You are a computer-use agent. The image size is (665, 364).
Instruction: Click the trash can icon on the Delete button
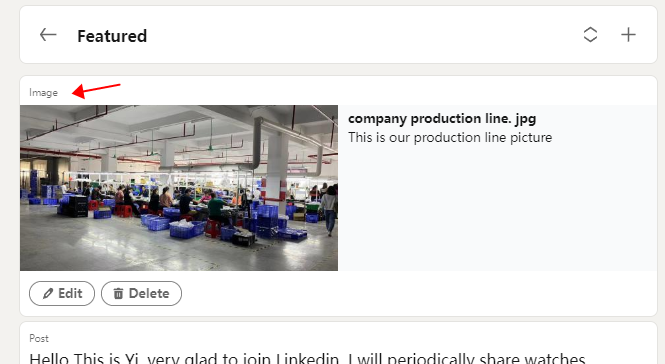118,293
